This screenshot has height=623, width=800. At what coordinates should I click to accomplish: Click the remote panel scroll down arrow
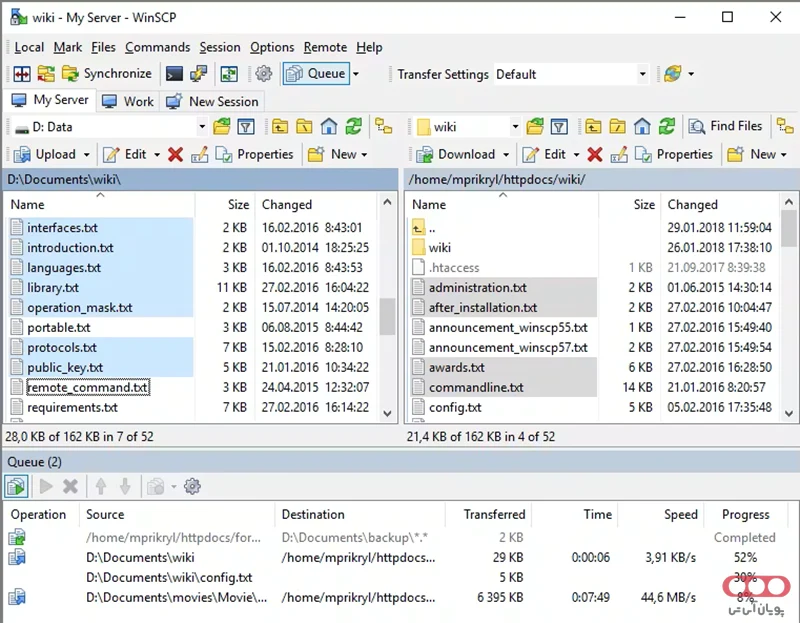(x=789, y=413)
